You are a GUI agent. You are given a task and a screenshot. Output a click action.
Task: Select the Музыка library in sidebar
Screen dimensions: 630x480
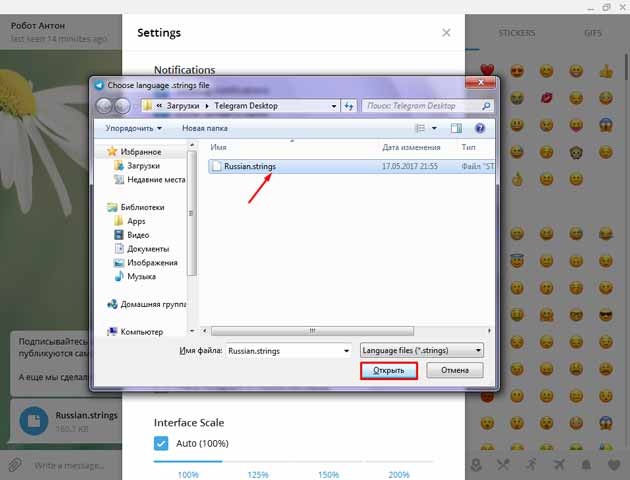pos(141,275)
